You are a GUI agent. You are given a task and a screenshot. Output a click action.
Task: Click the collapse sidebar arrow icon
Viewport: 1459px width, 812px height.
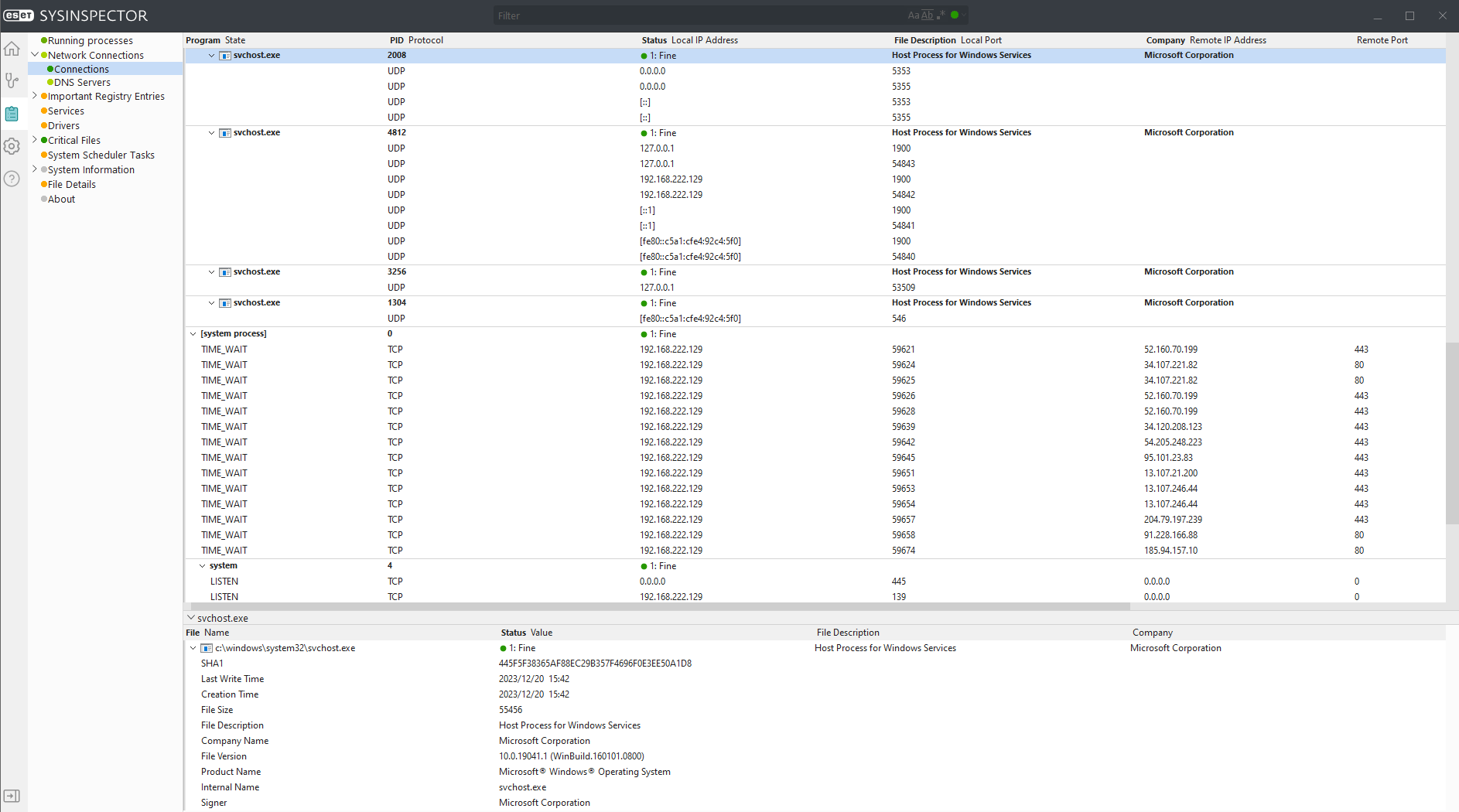tap(12, 796)
